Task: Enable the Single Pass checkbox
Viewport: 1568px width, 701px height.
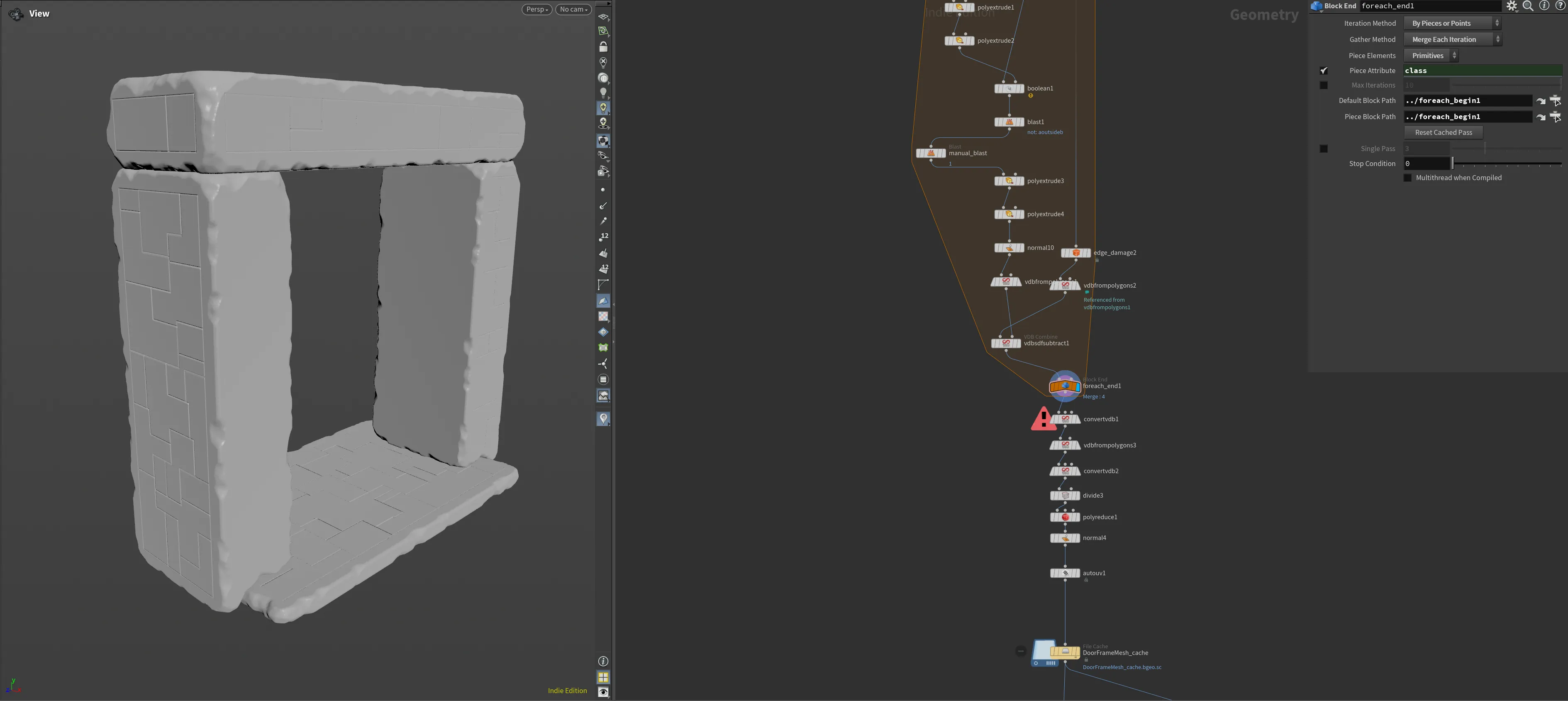Action: [x=1323, y=149]
